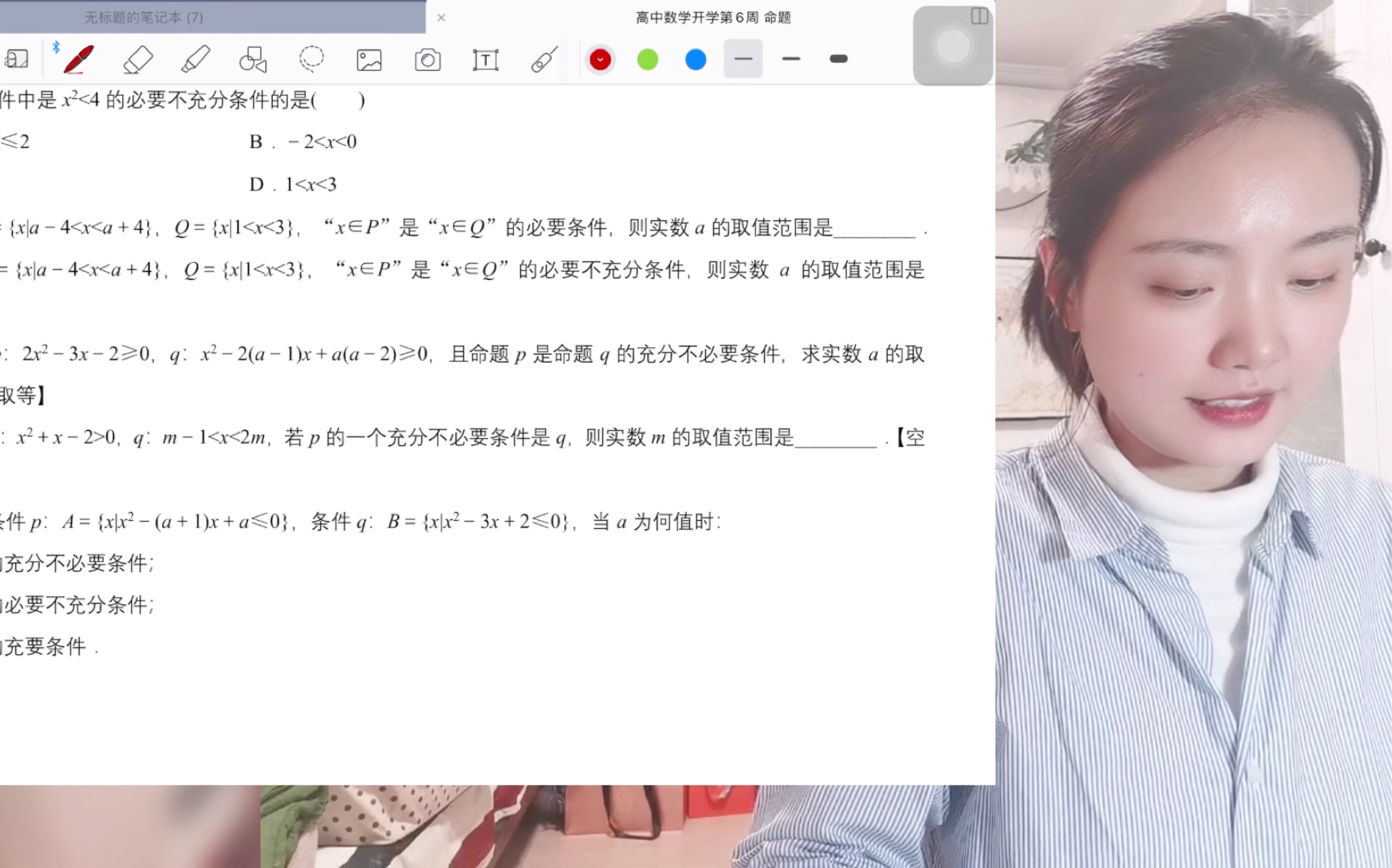The image size is (1392, 868).
Task: Select the pen tool
Action: tap(77, 59)
